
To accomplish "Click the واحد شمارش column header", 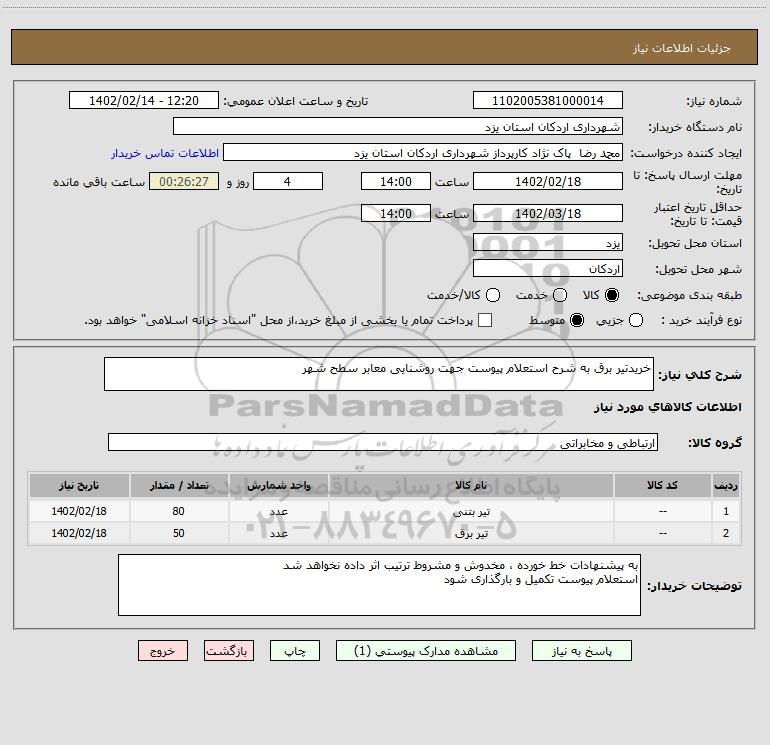I will point(278,485).
